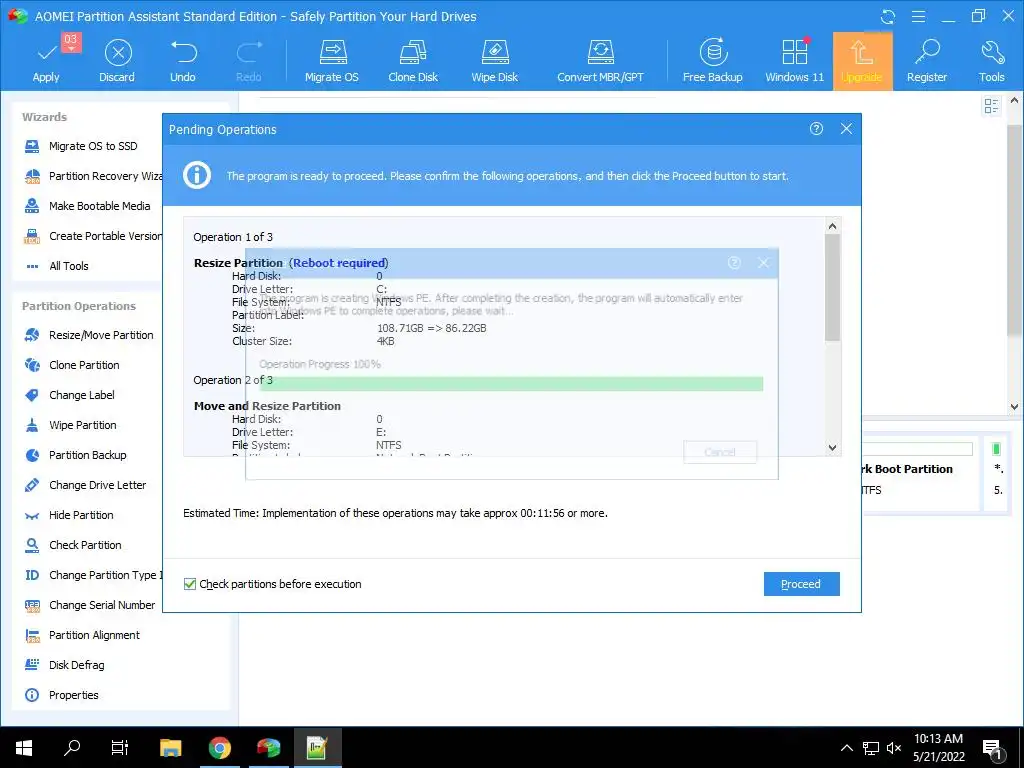Toggle the list view icon at top right
This screenshot has width=1024, height=768.
coord(991,106)
